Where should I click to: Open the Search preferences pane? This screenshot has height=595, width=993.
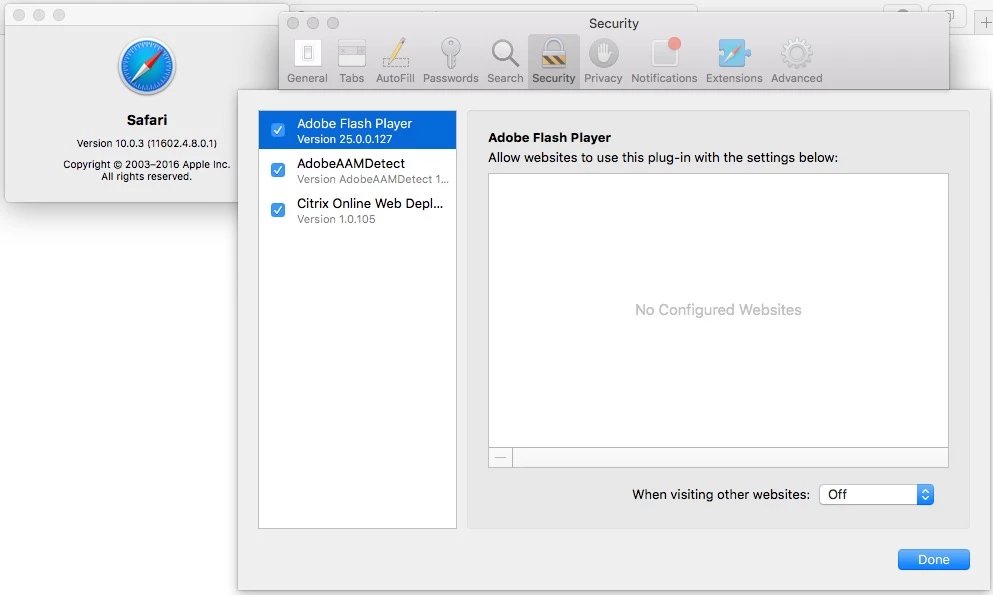[x=505, y=61]
